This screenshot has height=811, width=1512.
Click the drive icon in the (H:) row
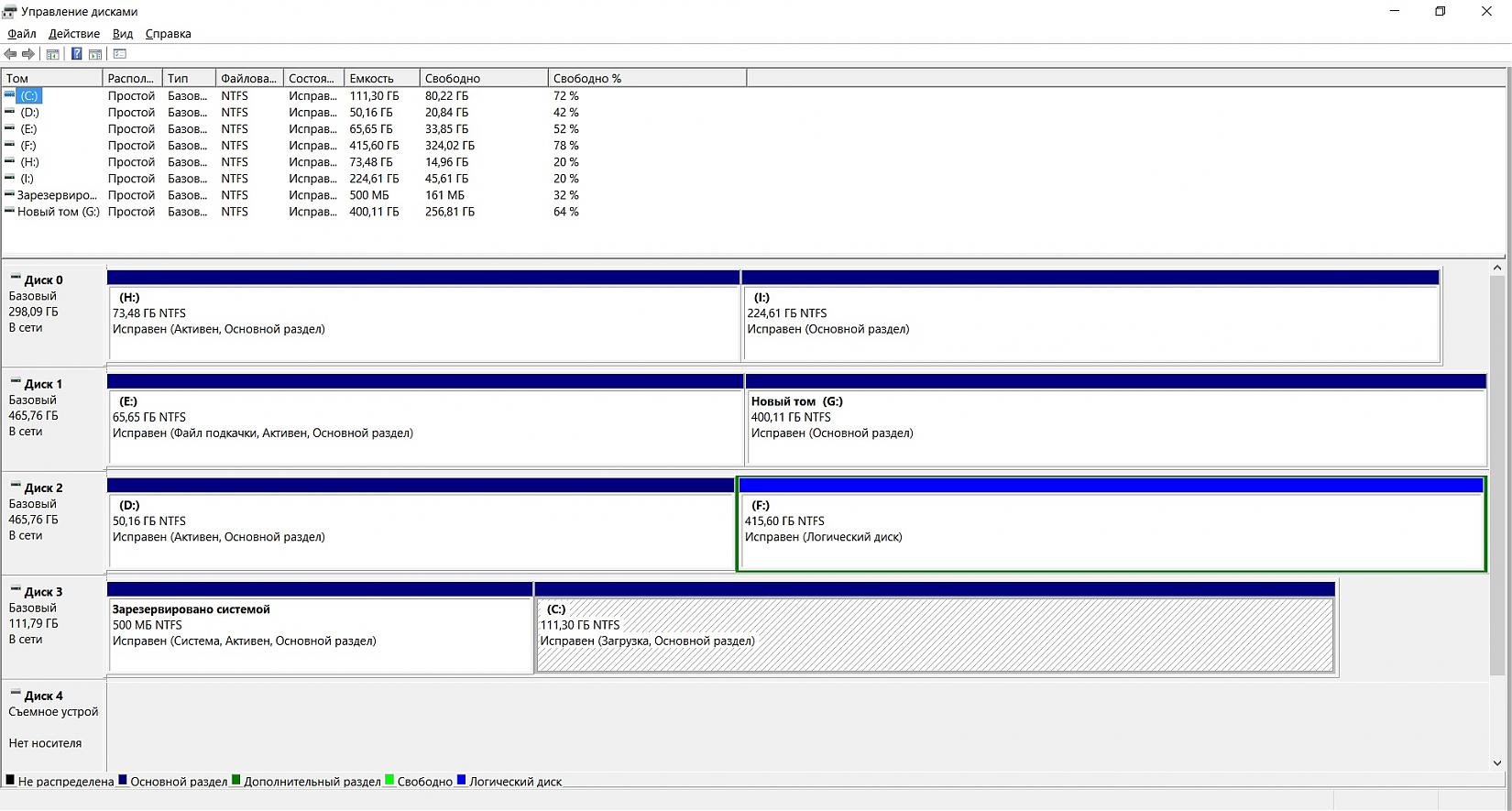9,161
